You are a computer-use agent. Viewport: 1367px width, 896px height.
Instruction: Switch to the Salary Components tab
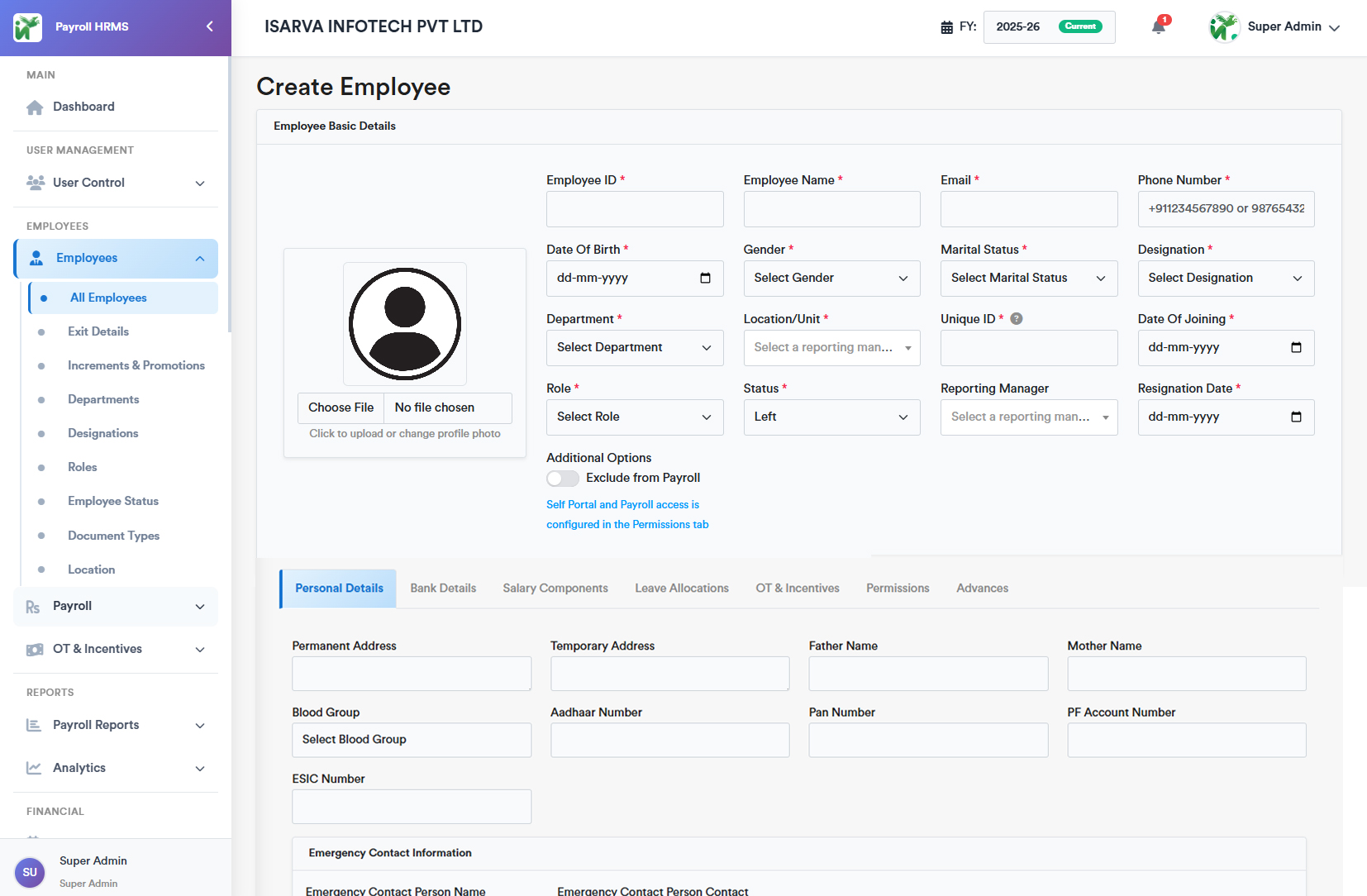(555, 589)
